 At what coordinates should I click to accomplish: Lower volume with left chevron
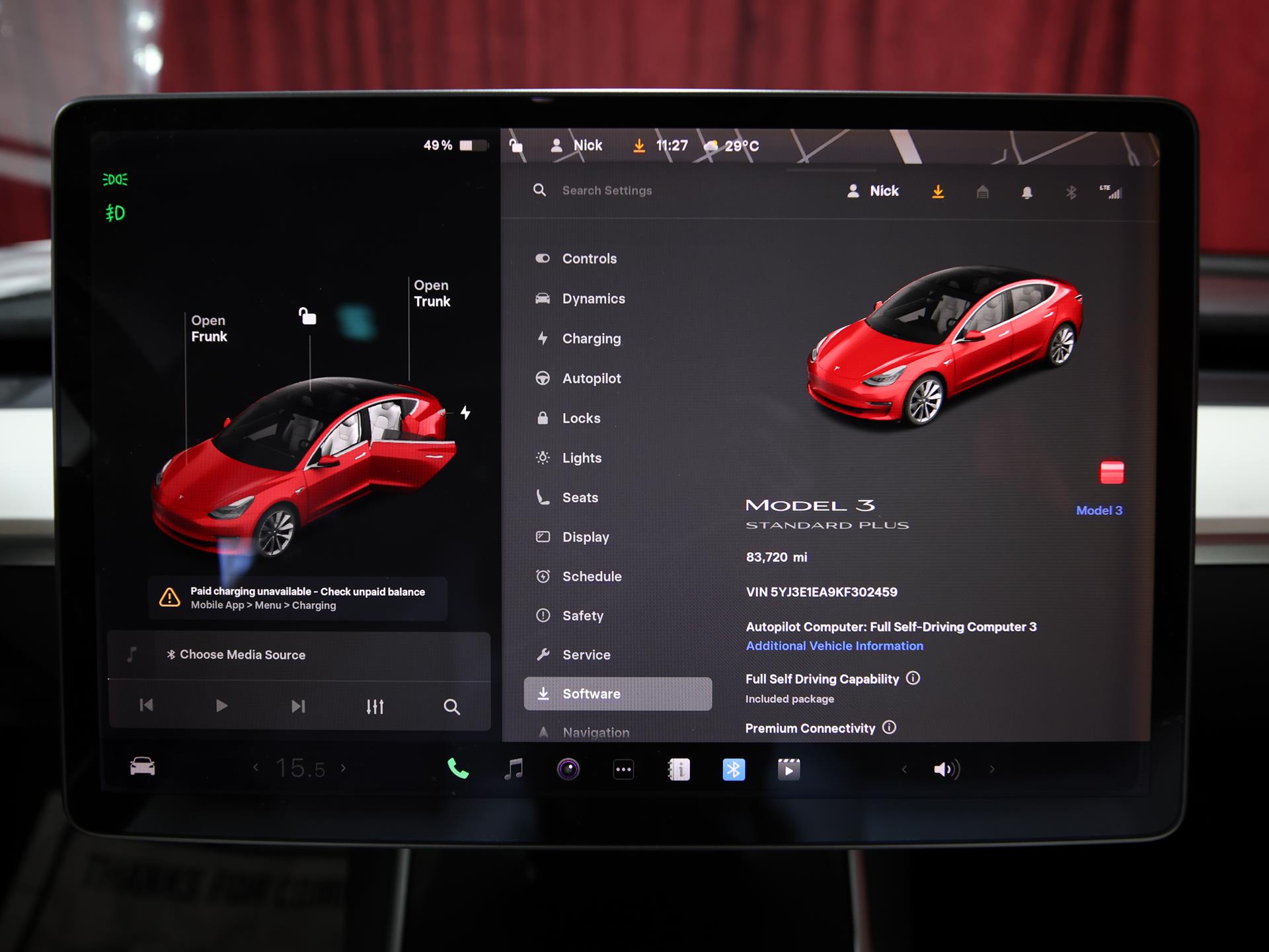tap(904, 769)
